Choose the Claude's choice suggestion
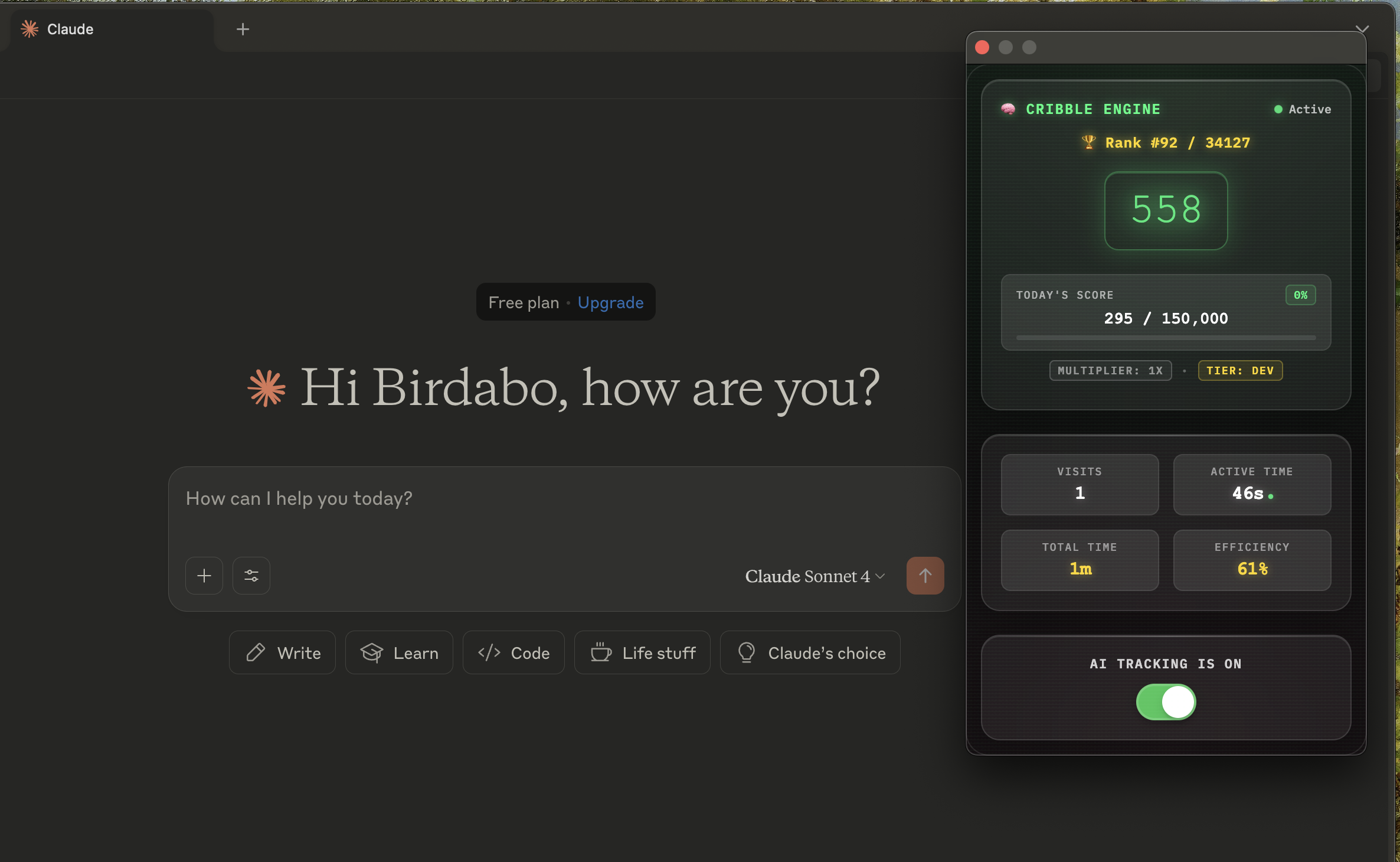 click(x=810, y=652)
